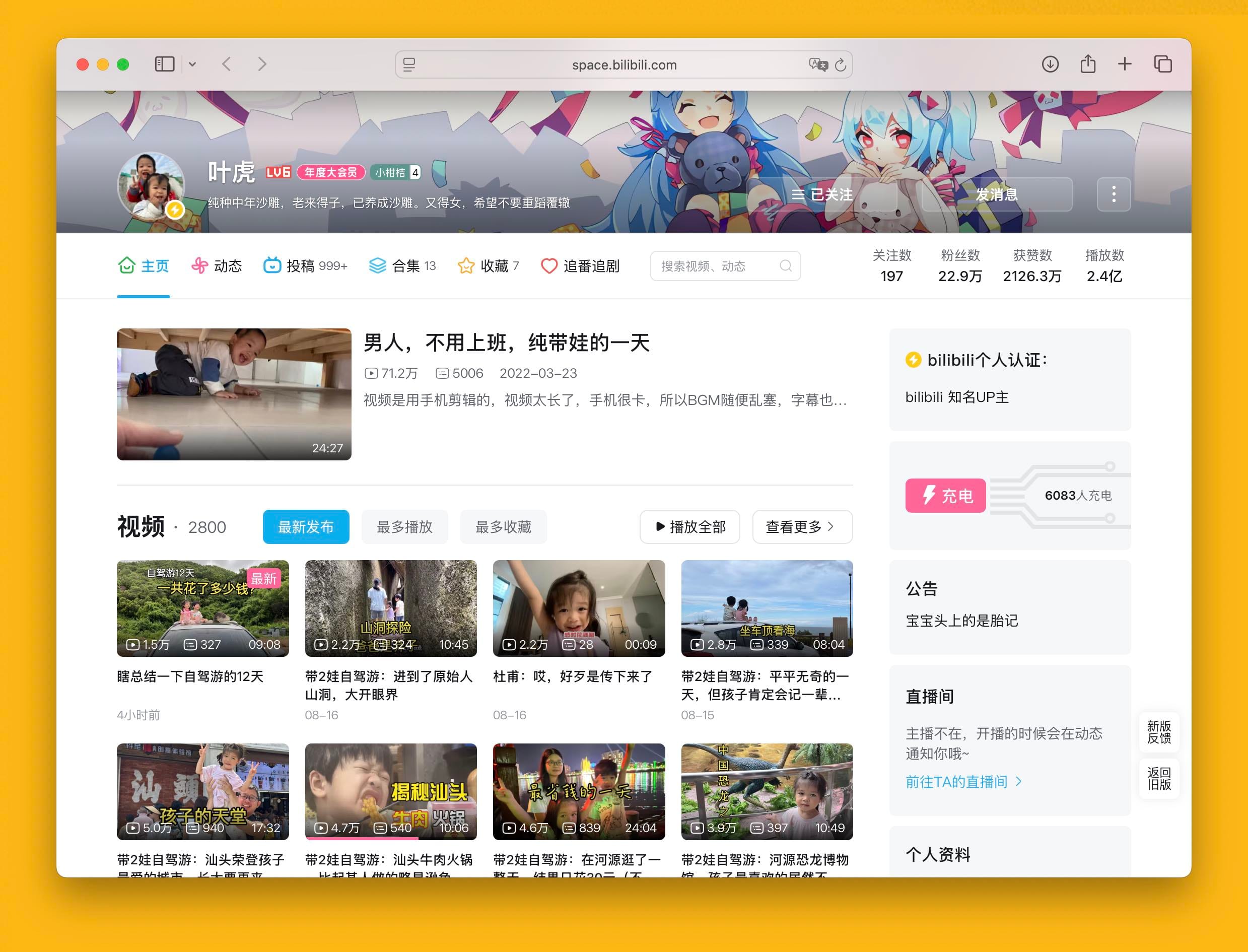This screenshot has height=952, width=1248.
Task: Open Safari downloads icon
Action: click(1050, 64)
